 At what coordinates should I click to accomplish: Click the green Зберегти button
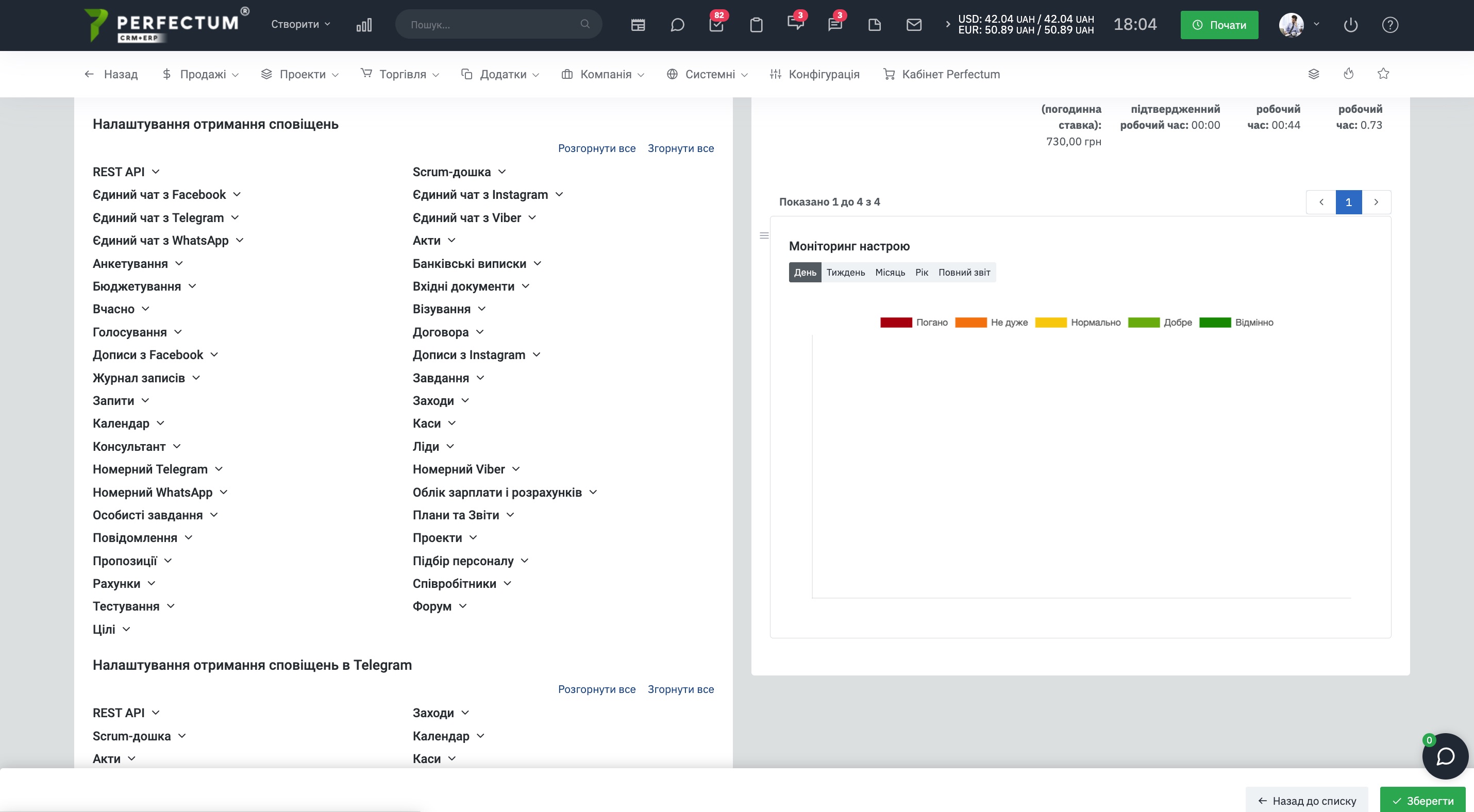pos(1422,800)
